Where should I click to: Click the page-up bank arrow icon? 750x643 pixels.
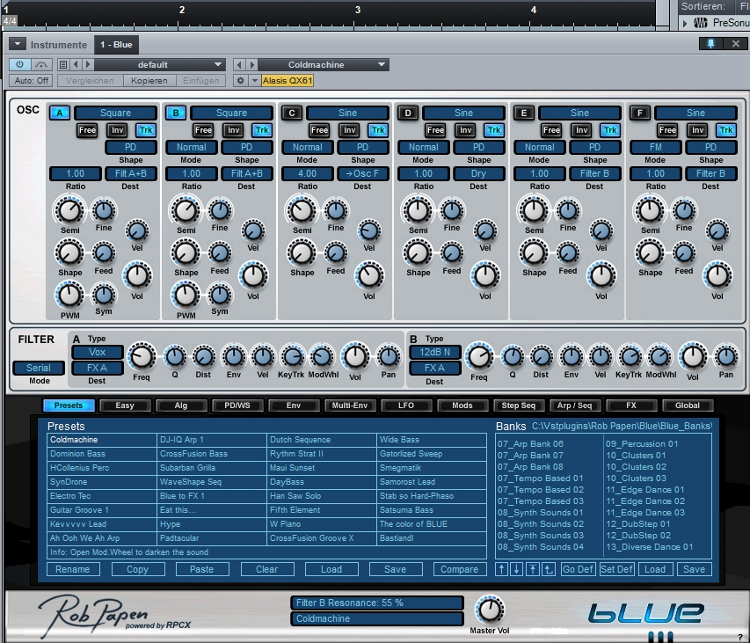coord(532,569)
